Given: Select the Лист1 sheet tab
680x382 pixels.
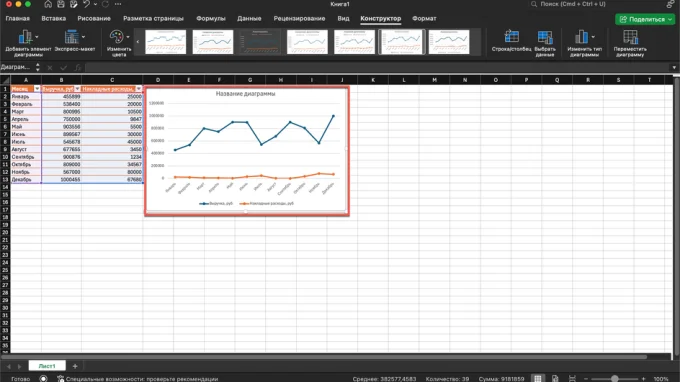Looking at the screenshot, I should pyautogui.click(x=47, y=366).
